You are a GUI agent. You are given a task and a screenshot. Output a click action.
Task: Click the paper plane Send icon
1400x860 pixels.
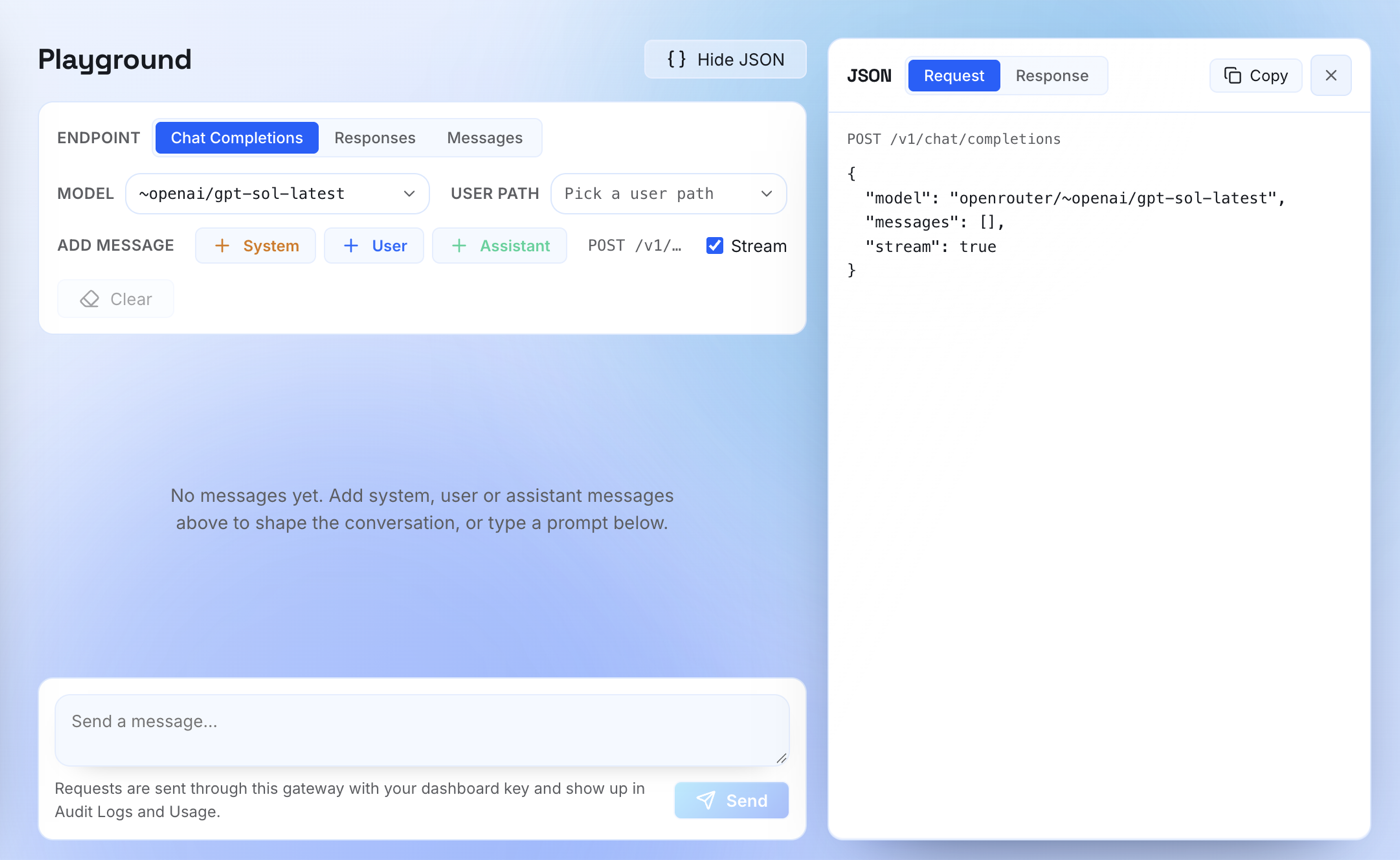(706, 801)
